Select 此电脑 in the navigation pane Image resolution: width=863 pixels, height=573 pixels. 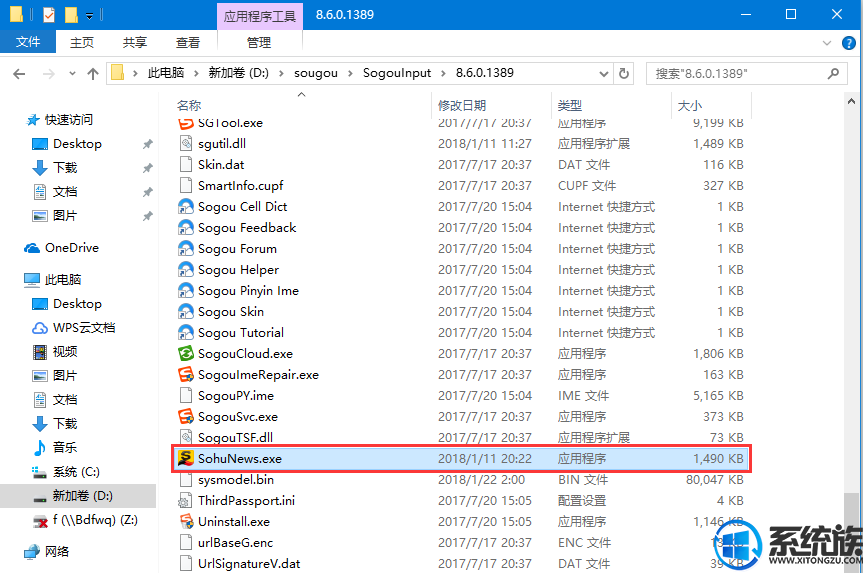click(63, 280)
